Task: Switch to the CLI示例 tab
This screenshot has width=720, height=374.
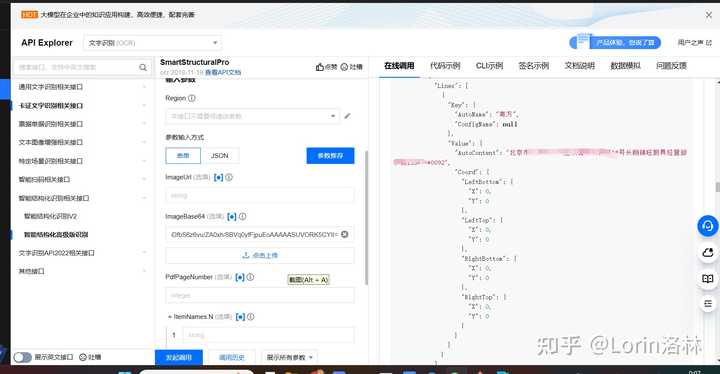Action: click(489, 66)
